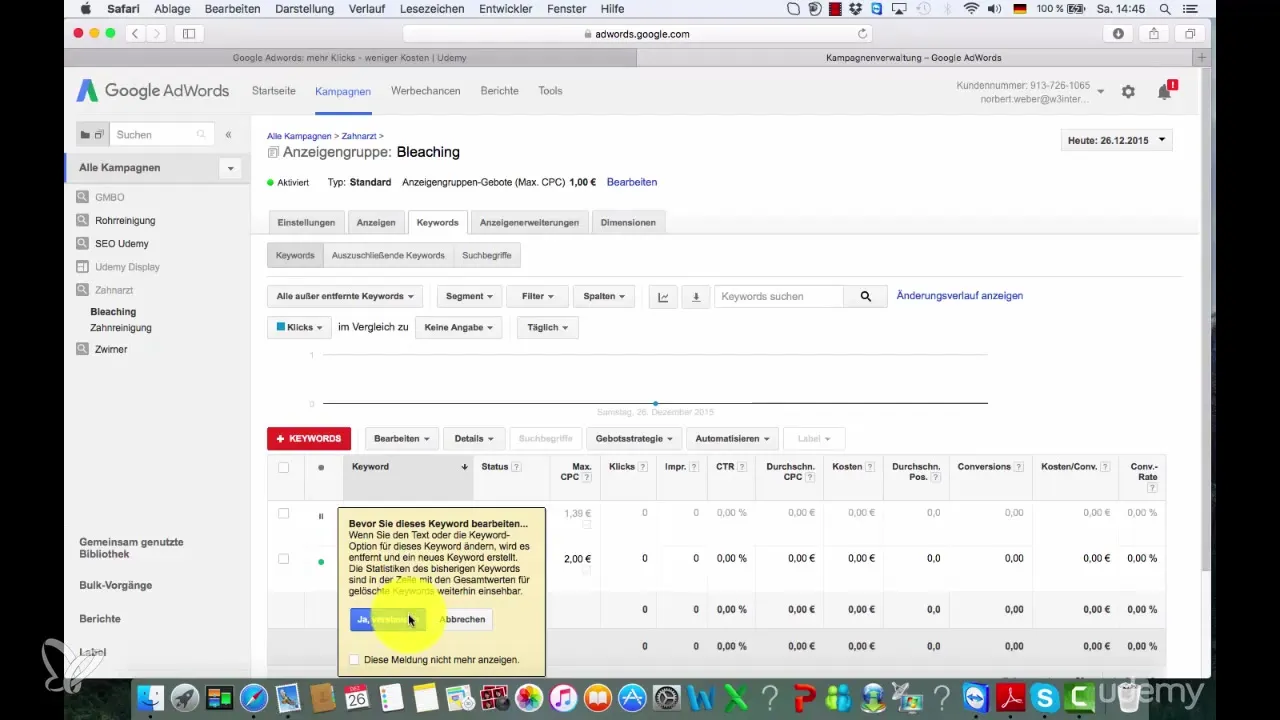Click the paused status icon in first keyword row
Image resolution: width=1280 pixels, height=720 pixels.
[x=321, y=516]
